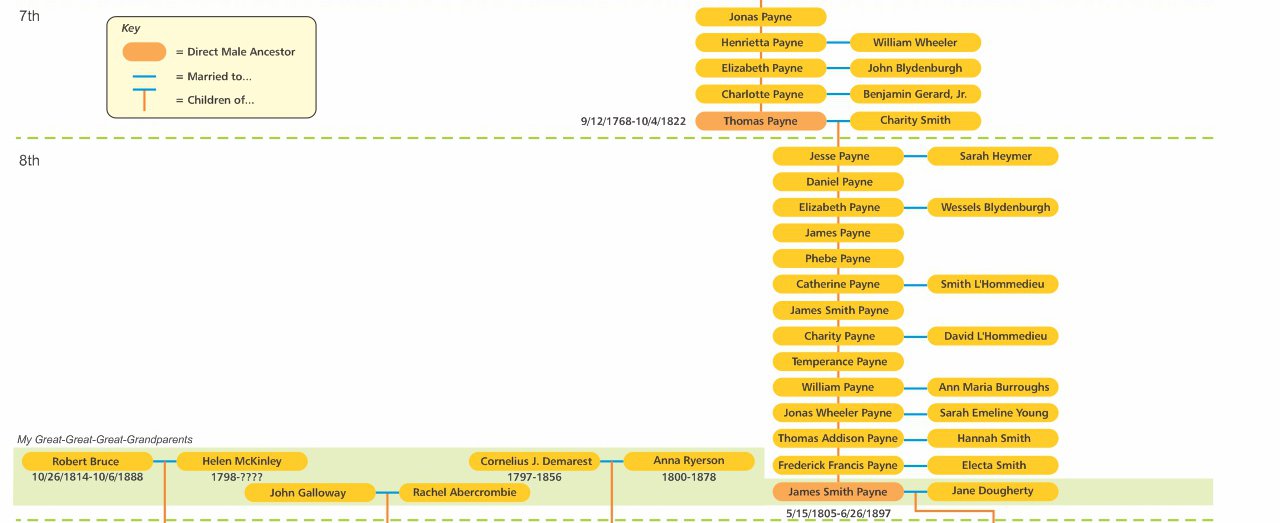Click the Temperance Payne node
The image size is (1280, 523).
point(838,362)
